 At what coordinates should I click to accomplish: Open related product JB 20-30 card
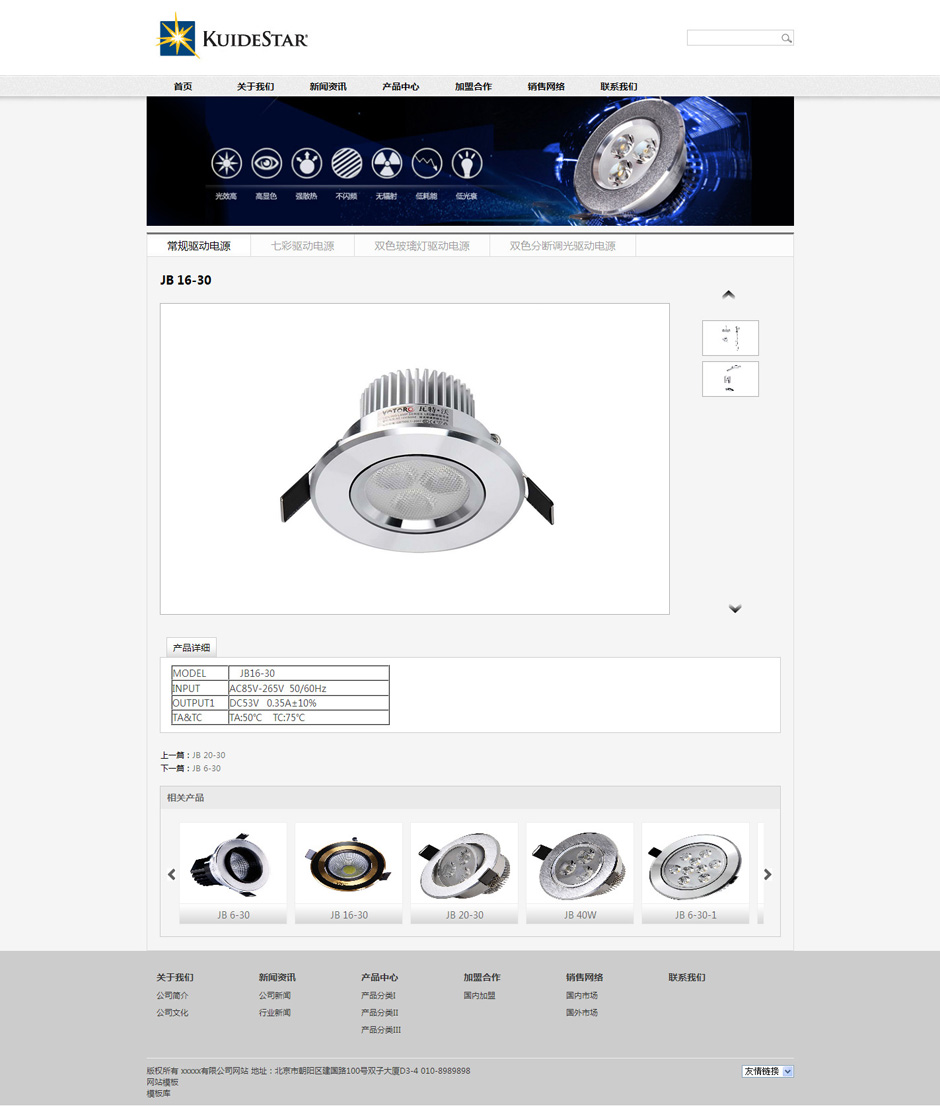coord(464,873)
